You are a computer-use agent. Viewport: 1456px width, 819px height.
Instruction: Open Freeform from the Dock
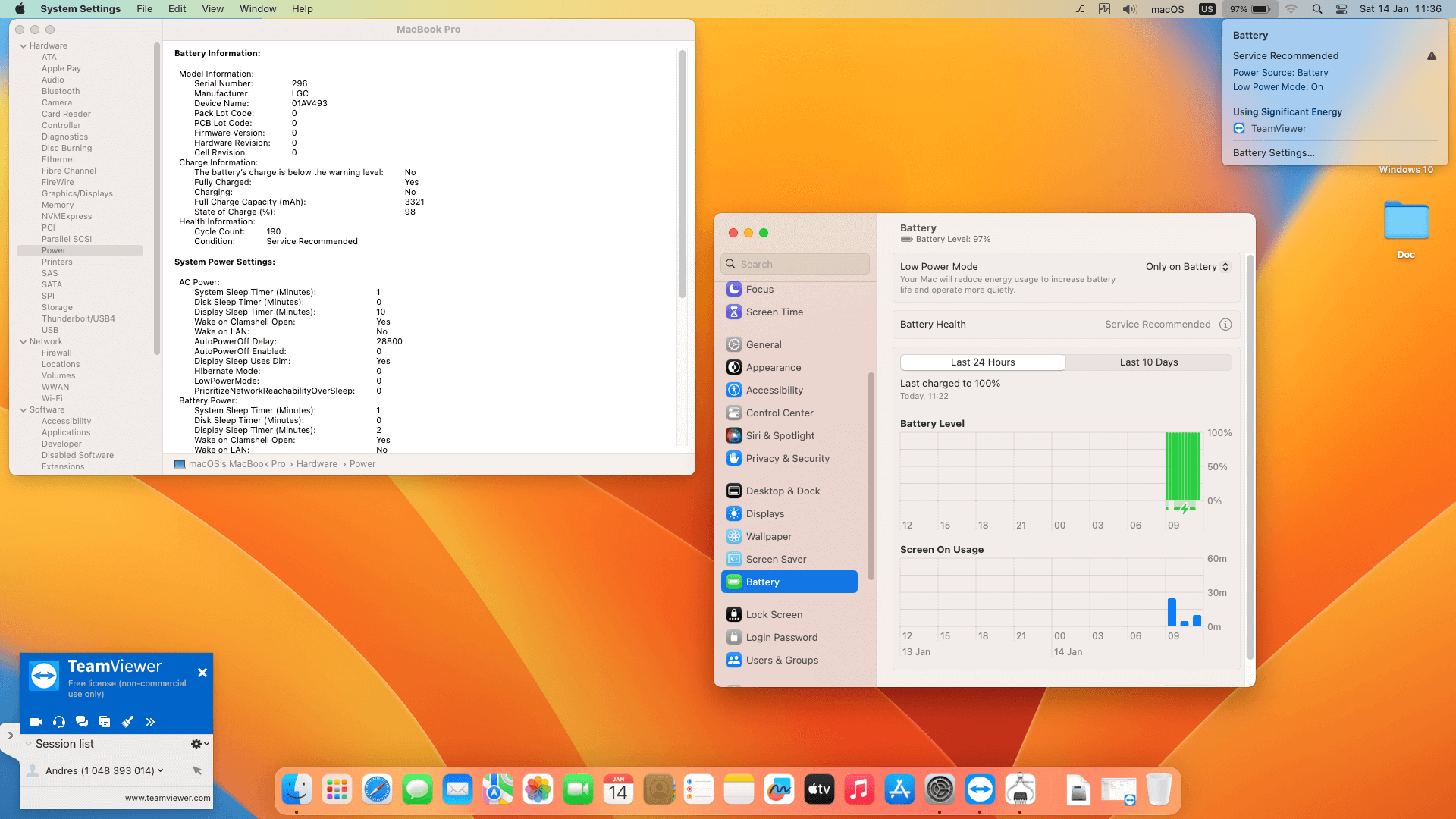tap(779, 790)
